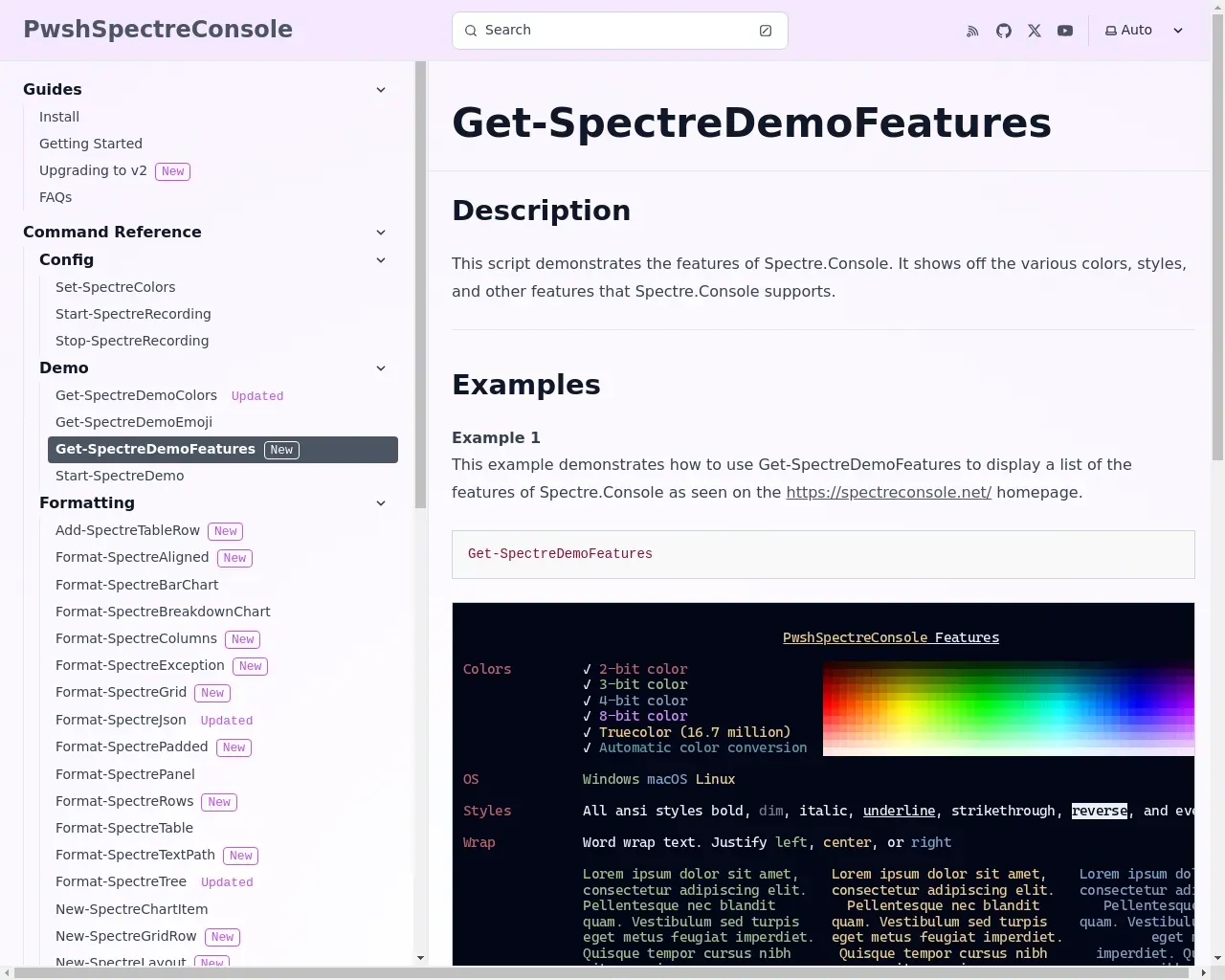
Task: Open Format-SpectreBarChart reference
Action: point(137,585)
